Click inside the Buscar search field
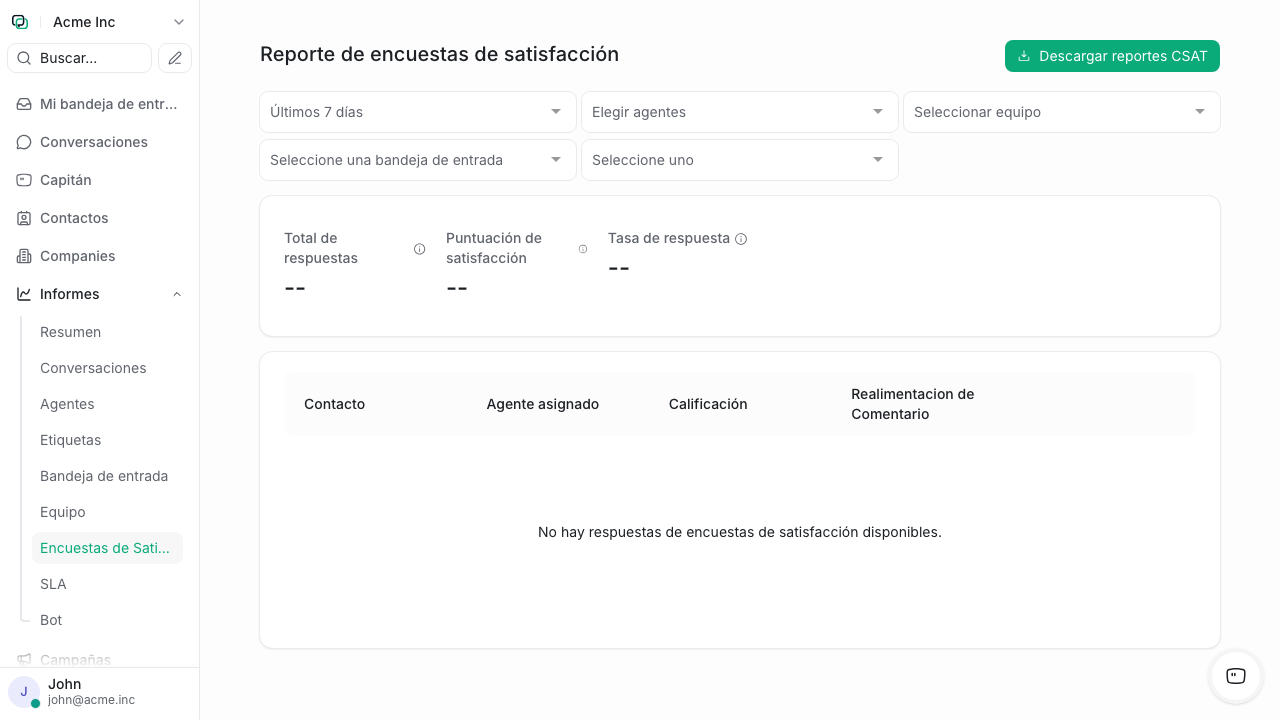Screen dimensions: 1280x720 pyautogui.click(x=79, y=58)
